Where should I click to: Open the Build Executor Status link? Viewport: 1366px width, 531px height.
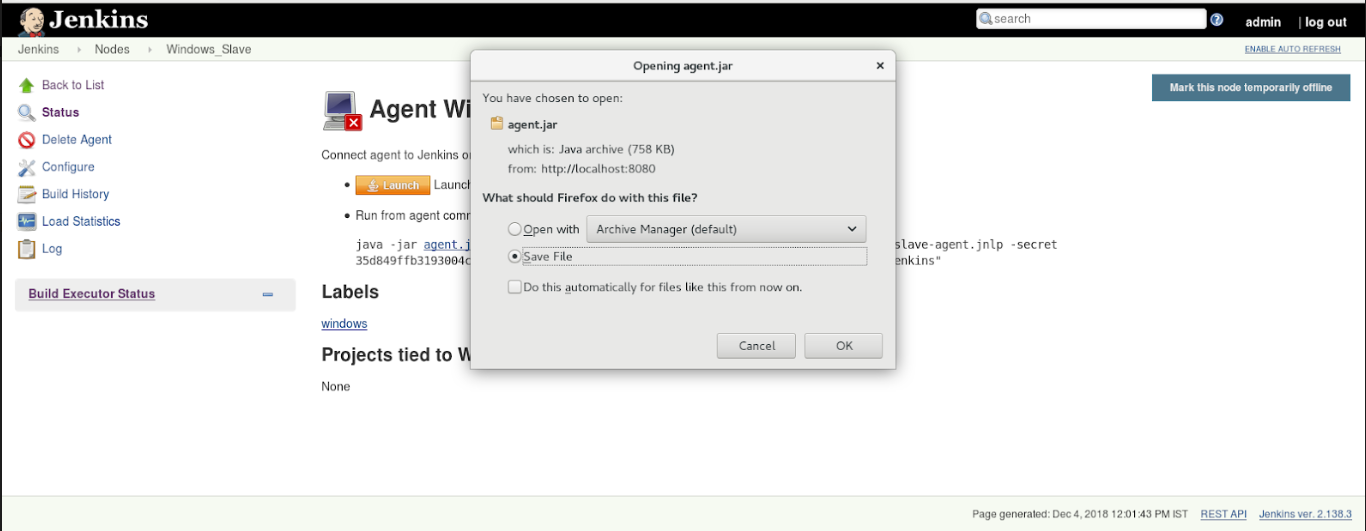click(x=92, y=294)
